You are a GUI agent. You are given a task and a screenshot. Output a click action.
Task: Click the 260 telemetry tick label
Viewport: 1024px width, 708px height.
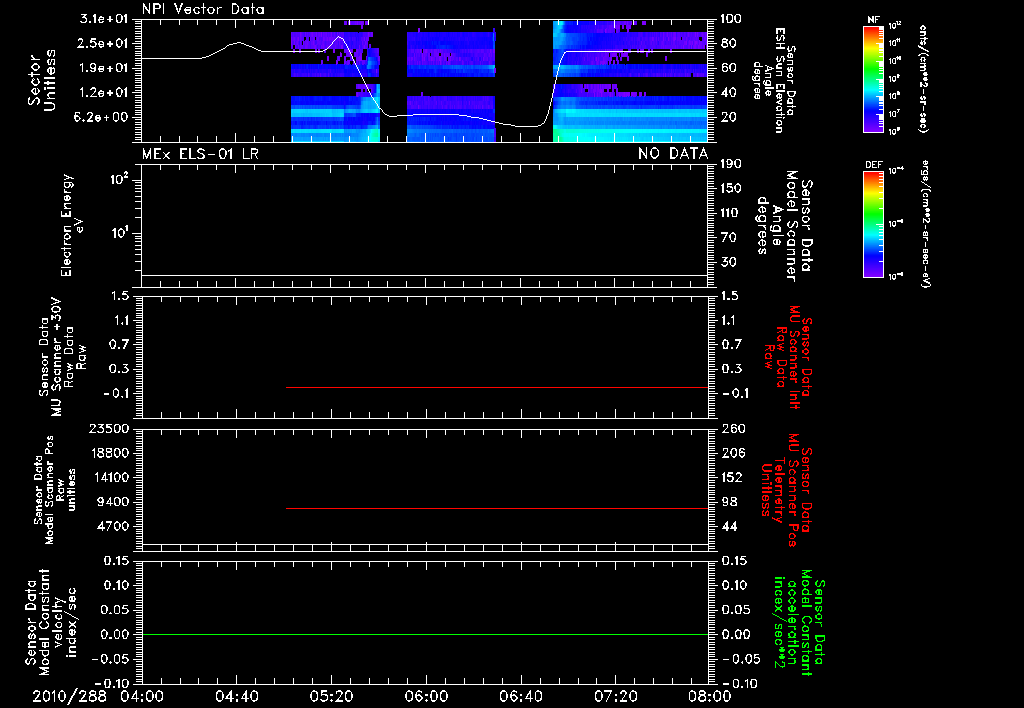coord(731,429)
